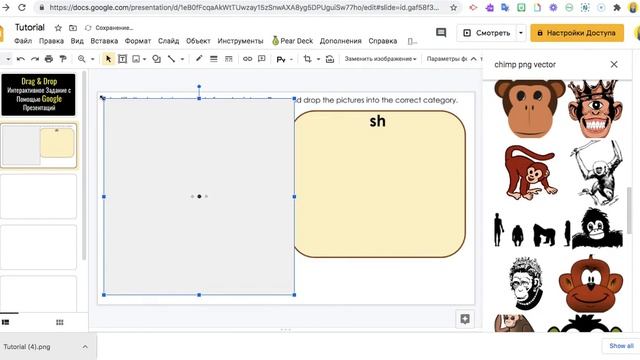The width and height of the screenshot is (640, 360).
Task: Click the border dash style icon
Action: pyautogui.click(x=229, y=59)
